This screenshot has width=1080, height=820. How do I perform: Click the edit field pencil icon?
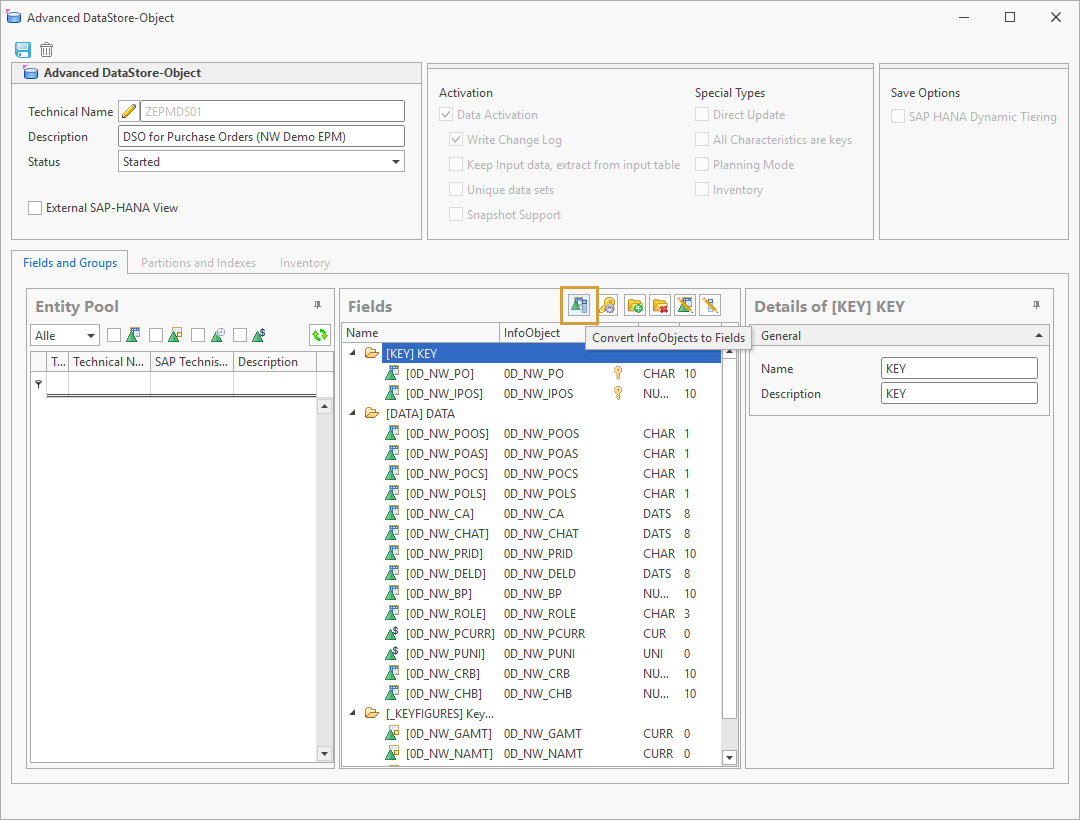pos(710,306)
